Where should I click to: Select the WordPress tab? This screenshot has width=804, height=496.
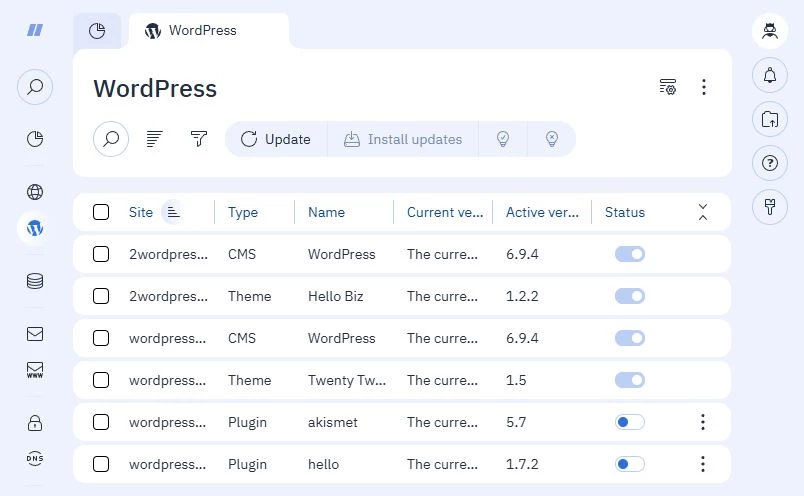[208, 31]
